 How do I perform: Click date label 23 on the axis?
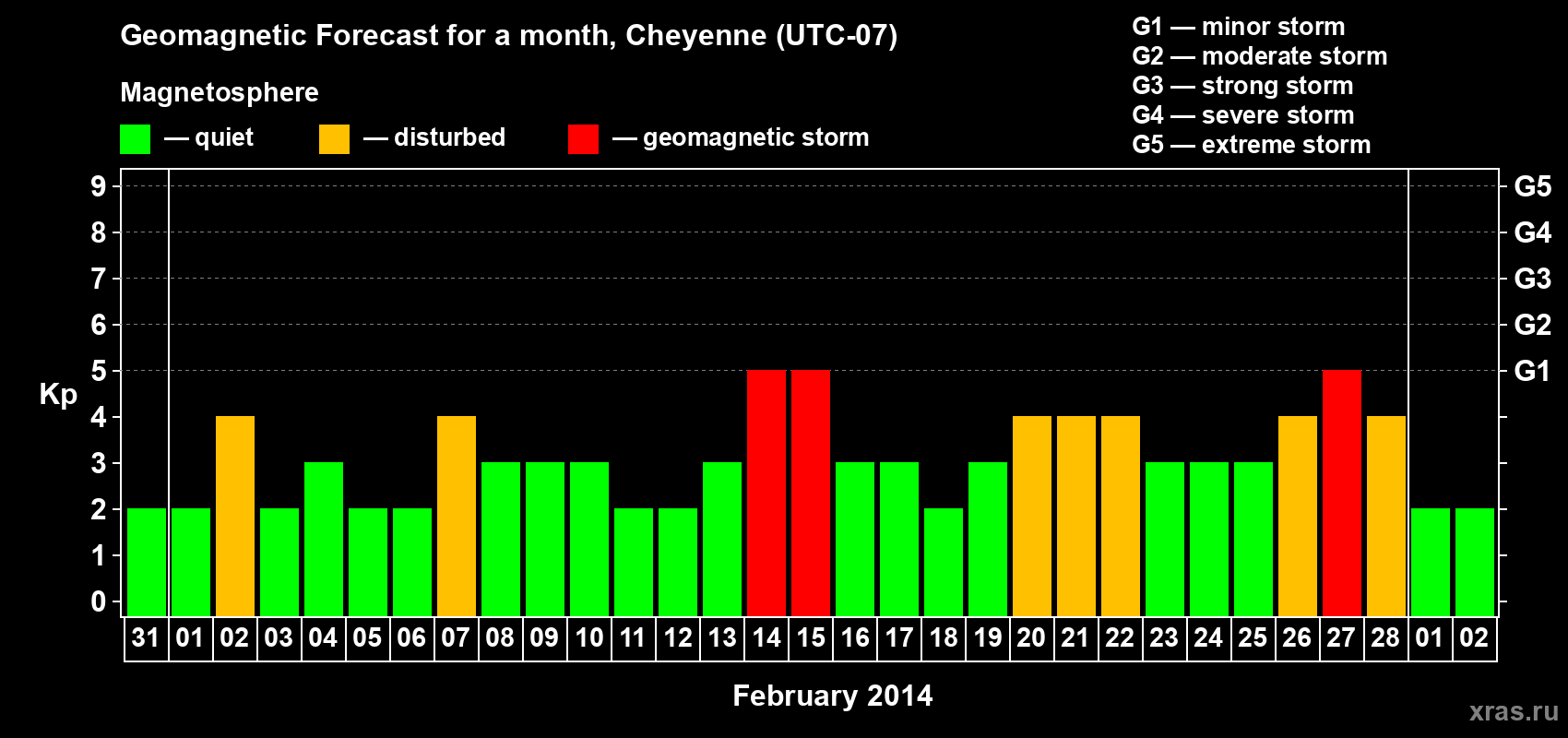1164,638
